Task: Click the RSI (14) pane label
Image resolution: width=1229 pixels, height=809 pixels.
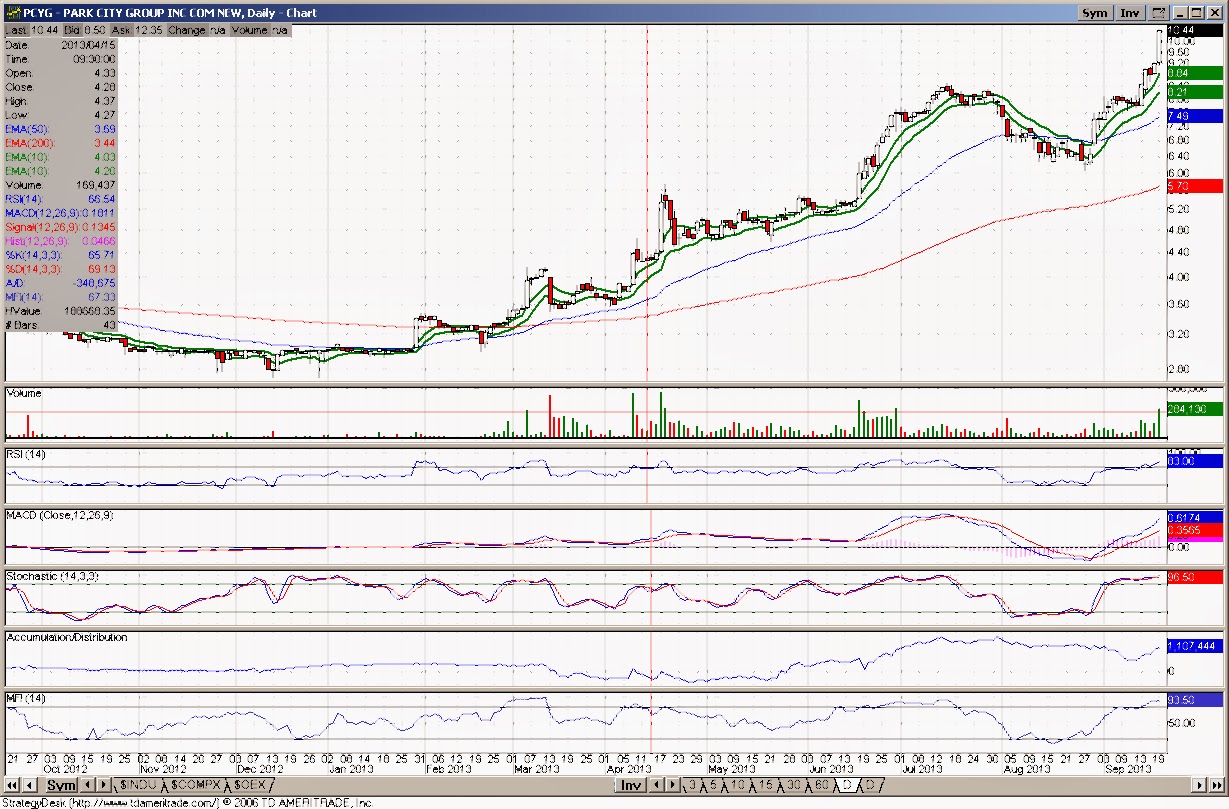Action: [27, 455]
